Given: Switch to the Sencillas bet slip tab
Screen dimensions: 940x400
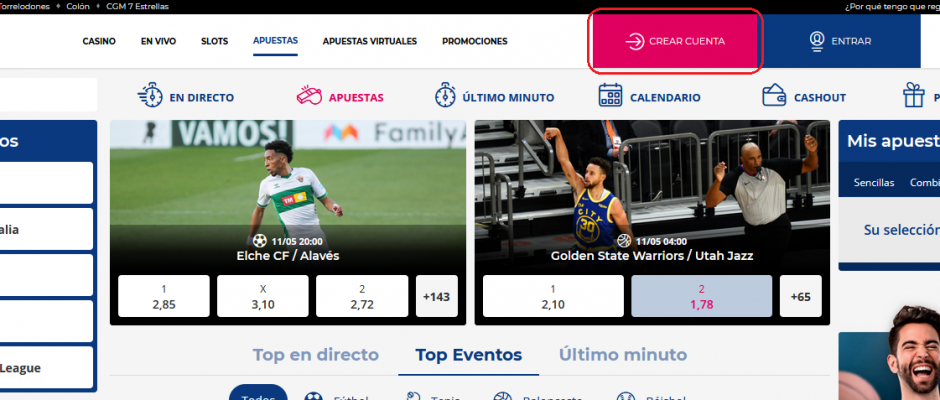Looking at the screenshot, I should (873, 183).
